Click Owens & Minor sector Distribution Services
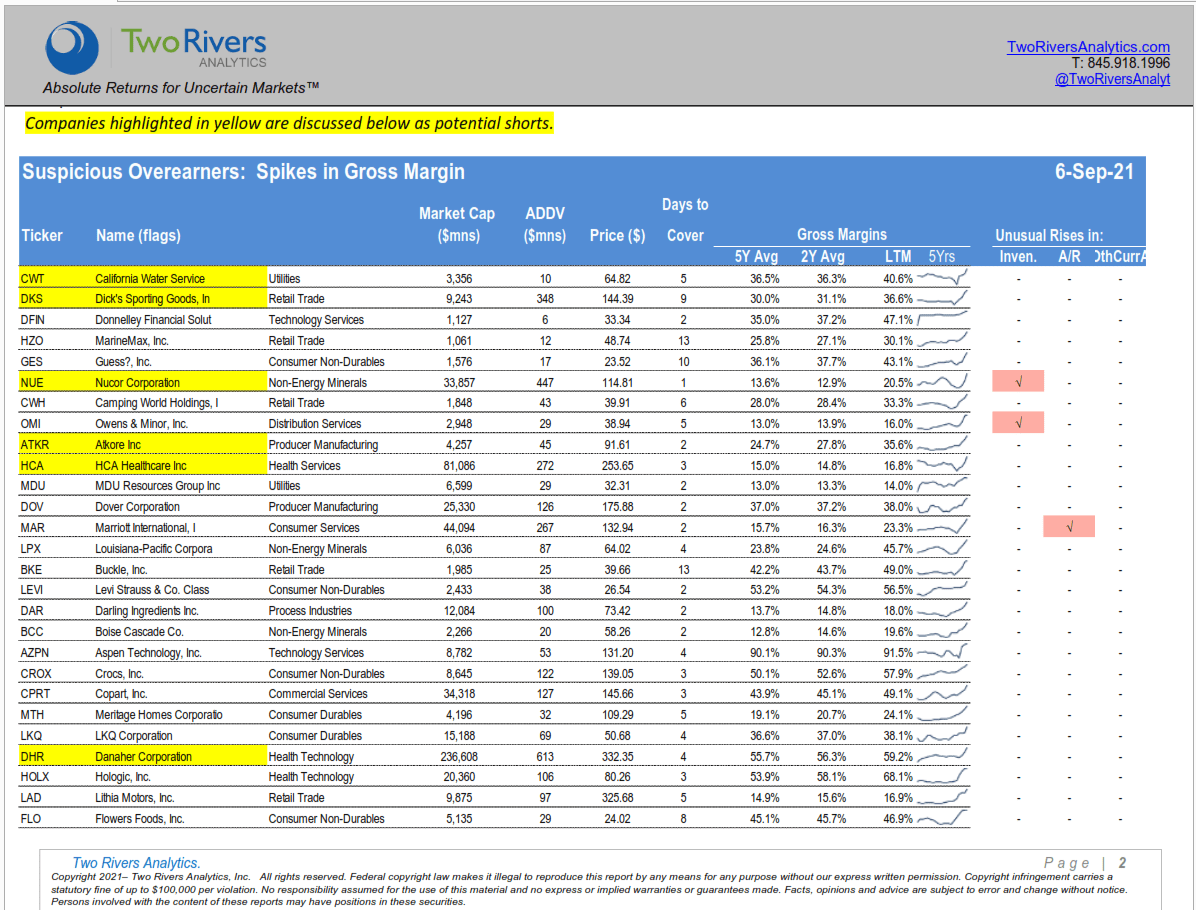 click(x=314, y=424)
